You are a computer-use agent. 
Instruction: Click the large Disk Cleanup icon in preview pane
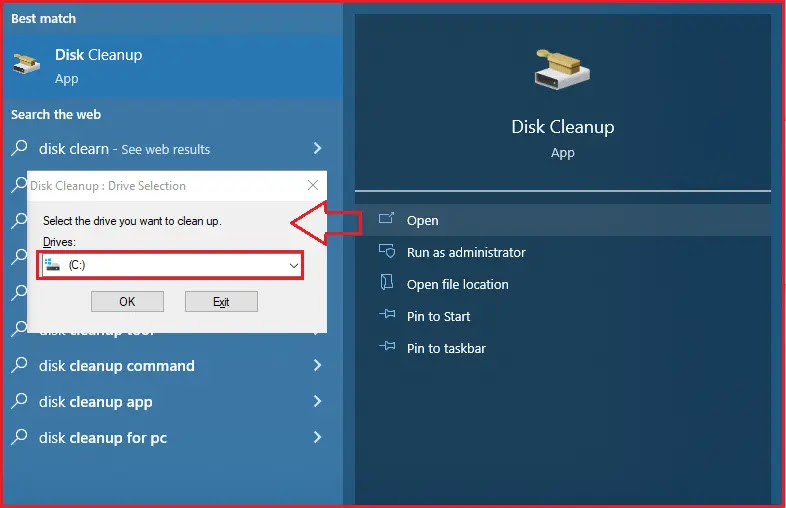[x=562, y=70]
